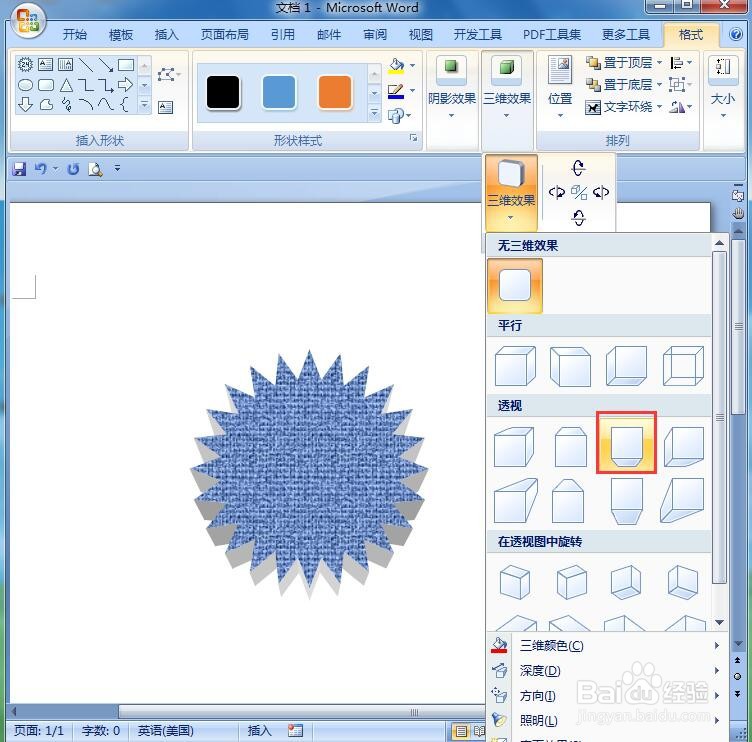
Task: Click the macro recording status icon
Action: [295, 730]
